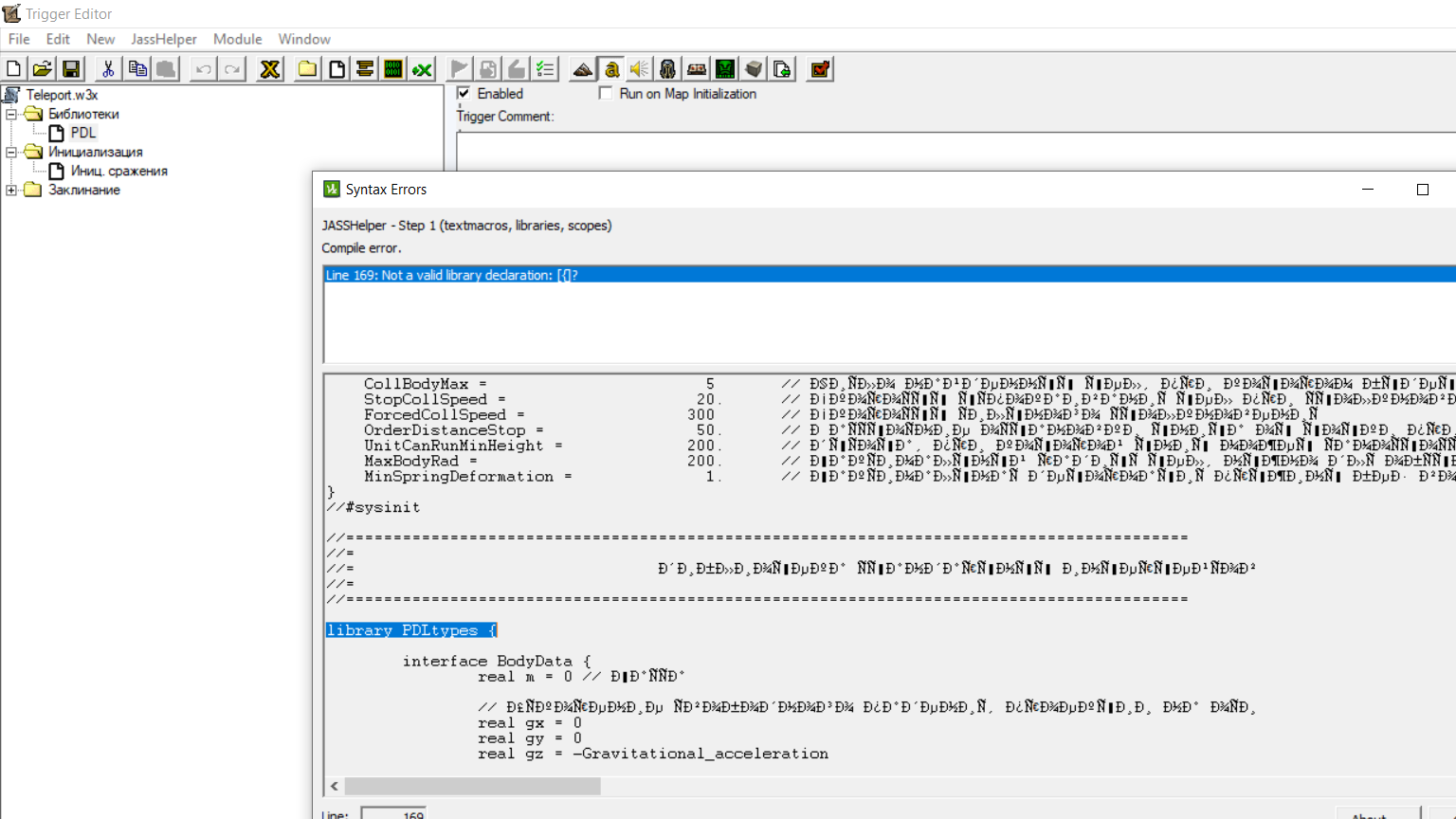Maximize the Syntax Errors window
Viewport: 1456px width, 819px height.
coord(1423,190)
